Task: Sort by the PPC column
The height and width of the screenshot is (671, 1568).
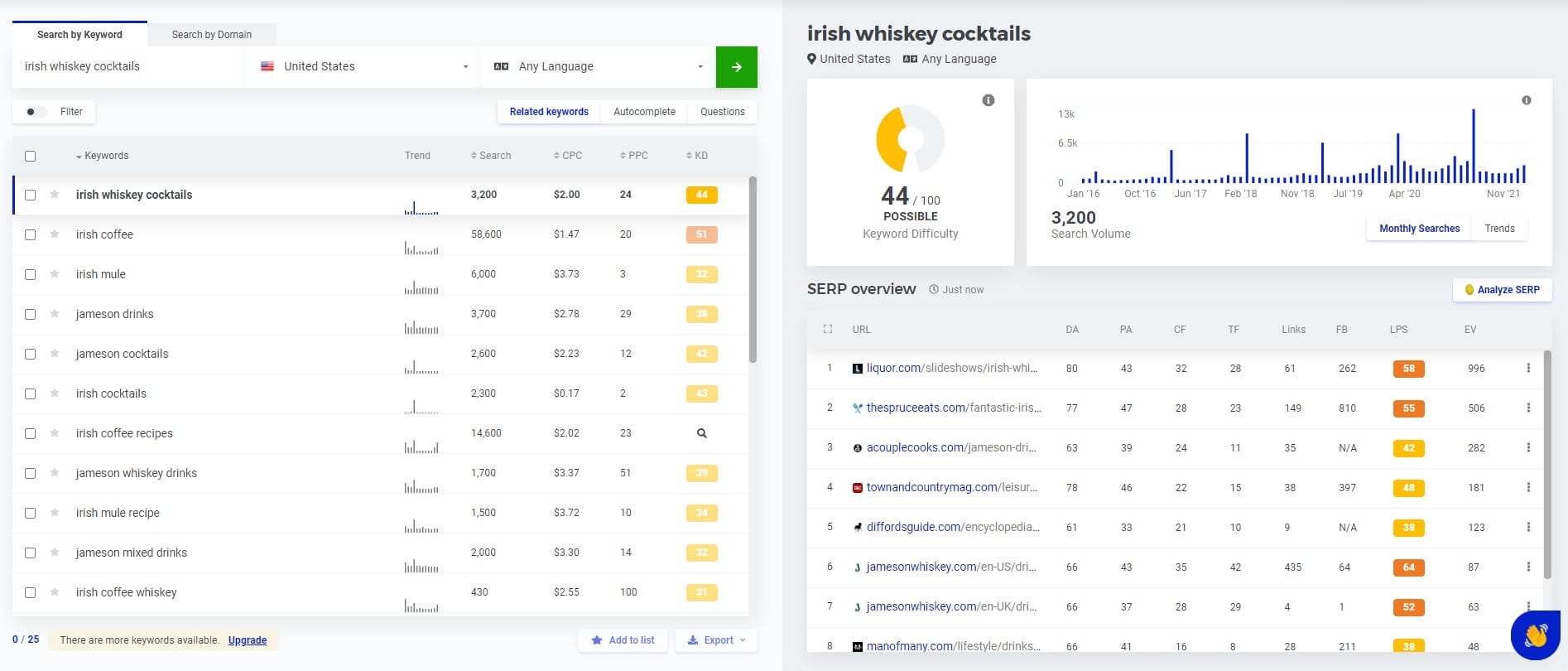Action: point(634,156)
